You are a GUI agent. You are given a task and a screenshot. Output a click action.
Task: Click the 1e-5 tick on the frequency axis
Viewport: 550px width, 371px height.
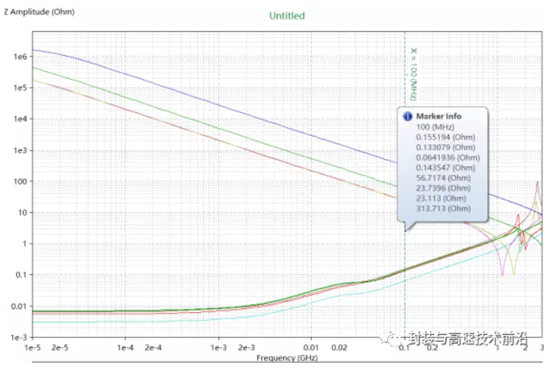pos(32,348)
